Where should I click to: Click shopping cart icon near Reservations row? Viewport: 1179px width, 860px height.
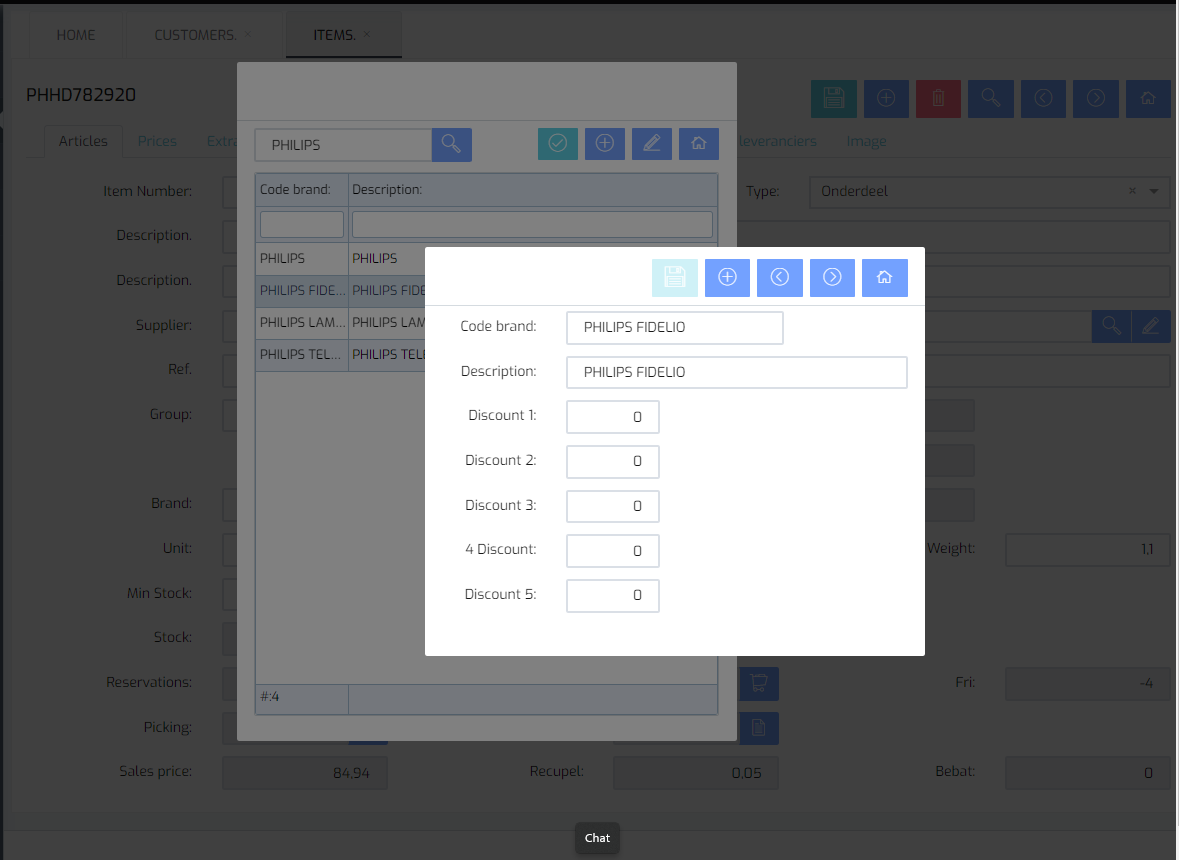[759, 683]
